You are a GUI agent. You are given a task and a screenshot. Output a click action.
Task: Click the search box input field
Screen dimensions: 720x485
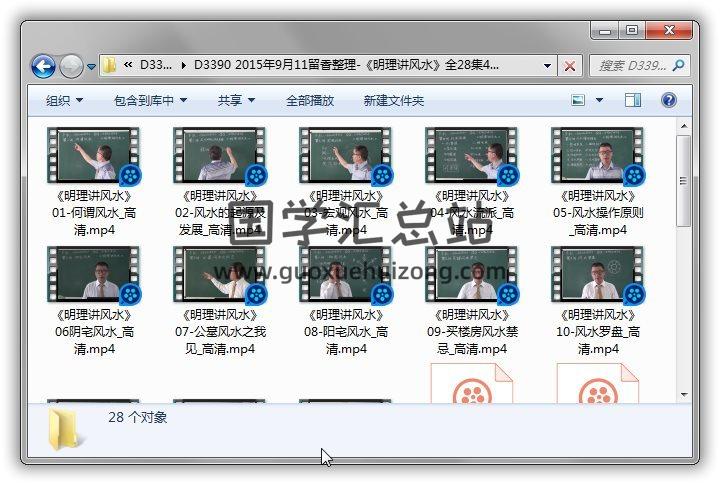(x=630, y=66)
